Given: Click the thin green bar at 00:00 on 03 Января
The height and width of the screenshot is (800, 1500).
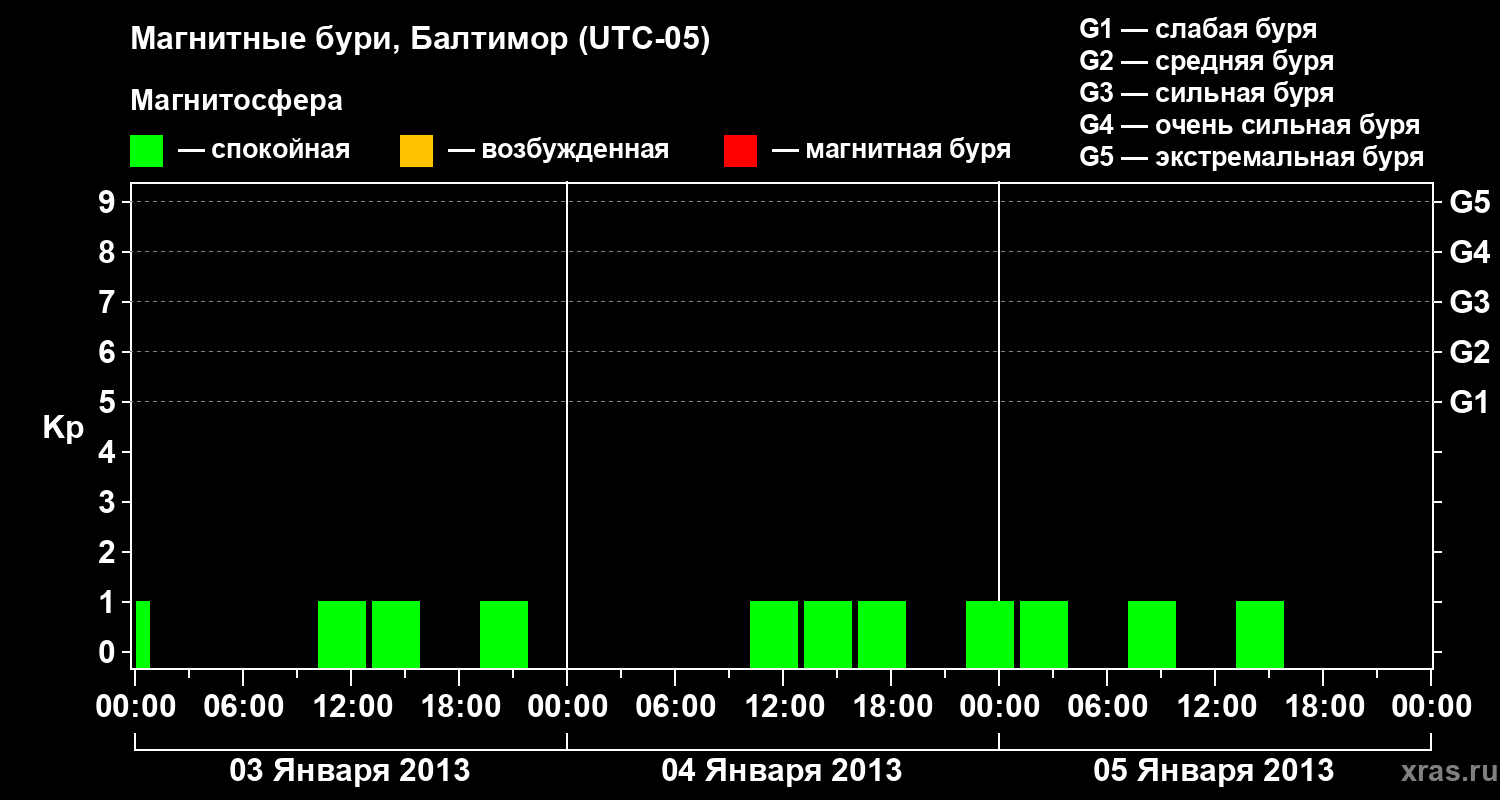Looking at the screenshot, I should (143, 635).
